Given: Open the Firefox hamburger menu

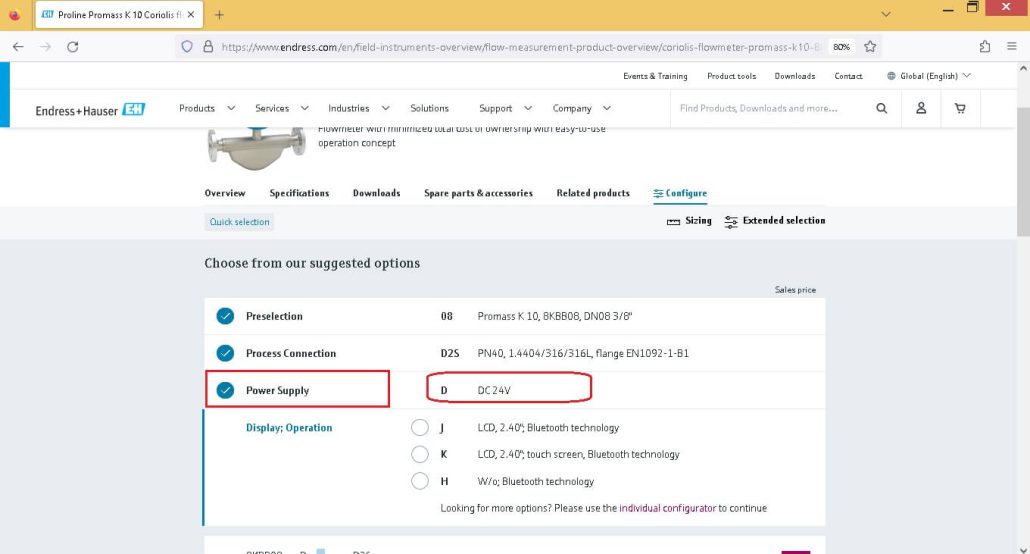Looking at the screenshot, I should pyautogui.click(x=1012, y=47).
